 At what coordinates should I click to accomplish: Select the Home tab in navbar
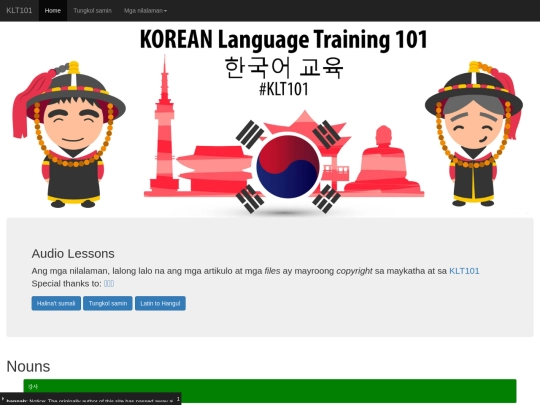53,10
